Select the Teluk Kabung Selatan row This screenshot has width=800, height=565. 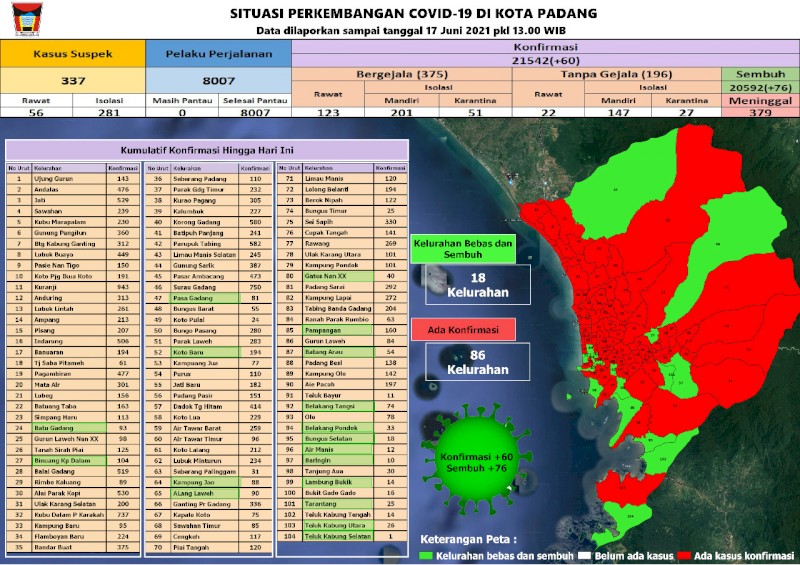pyautogui.click(x=342, y=536)
